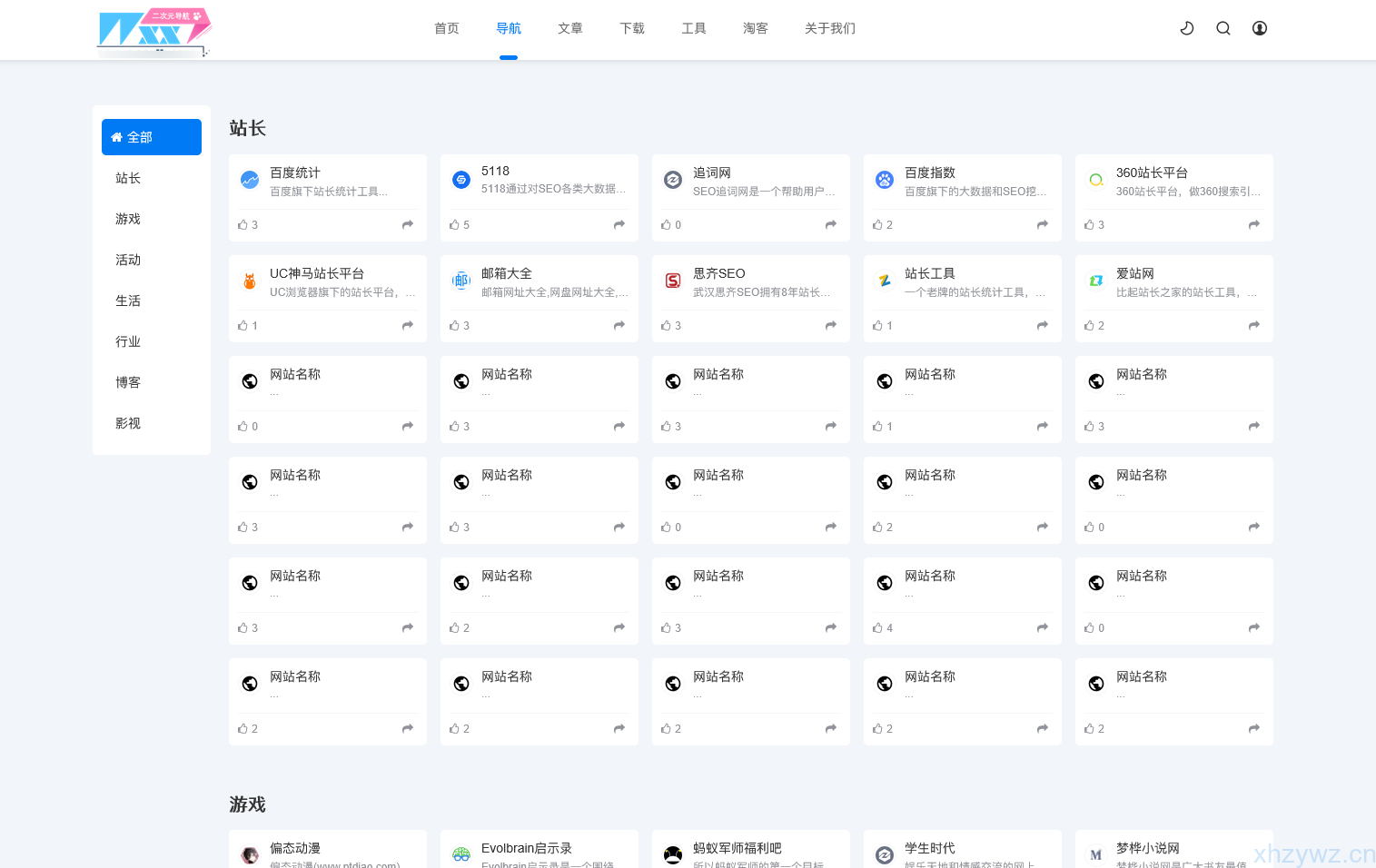Image resolution: width=1376 pixels, height=868 pixels.
Task: Share 爱站网 using its arrow button
Action: pyautogui.click(x=1253, y=325)
